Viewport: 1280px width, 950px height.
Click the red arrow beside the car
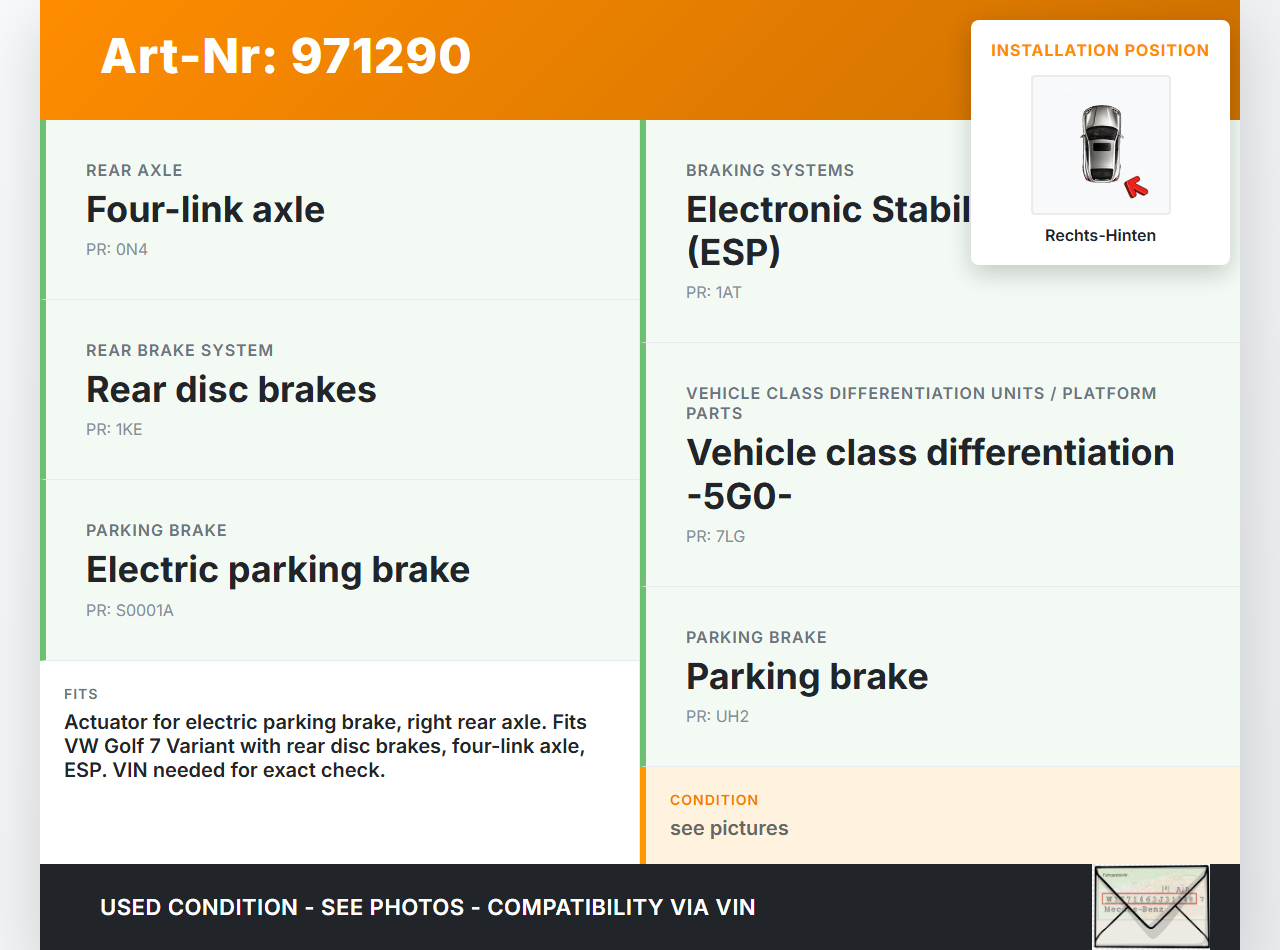1135,186
